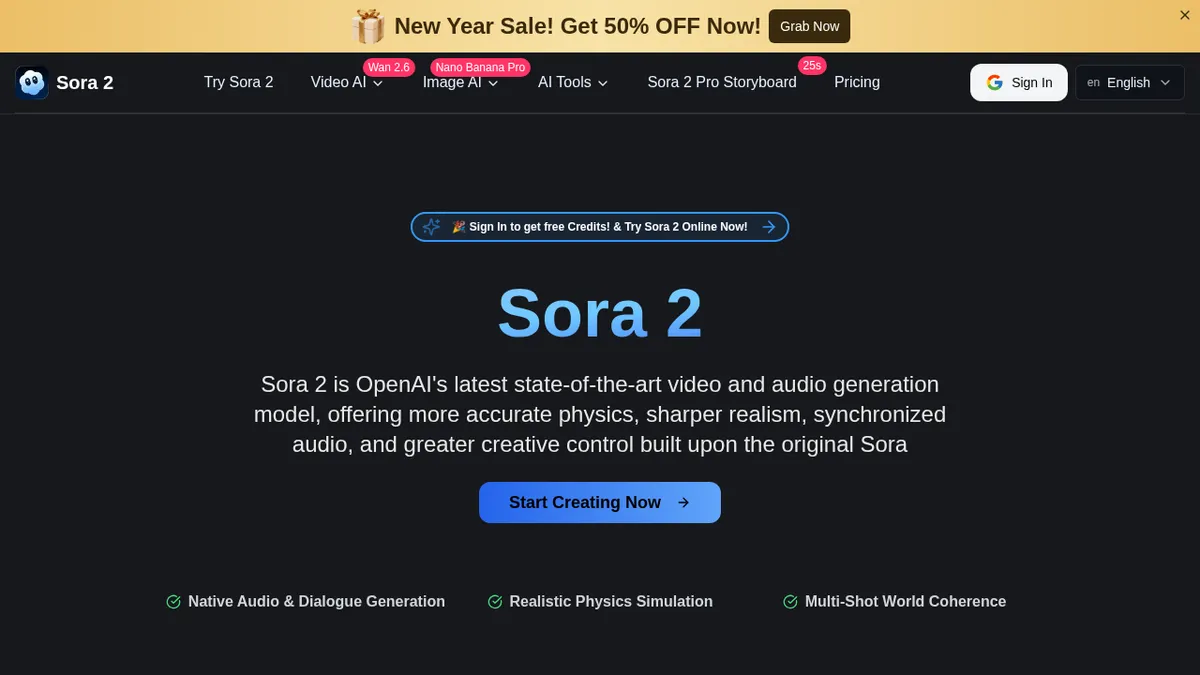
Task: Dismiss the New Year Sale banner
Action: 1184,15
